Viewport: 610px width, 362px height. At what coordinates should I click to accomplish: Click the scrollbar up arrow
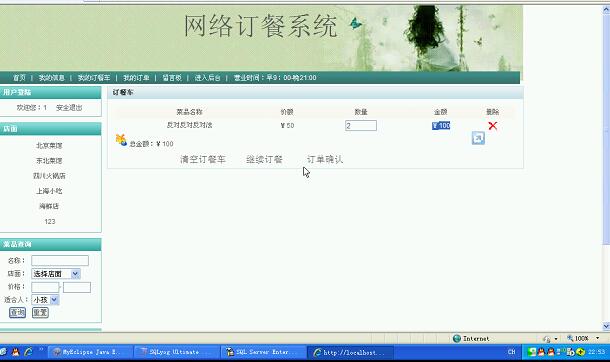tap(606, 10)
